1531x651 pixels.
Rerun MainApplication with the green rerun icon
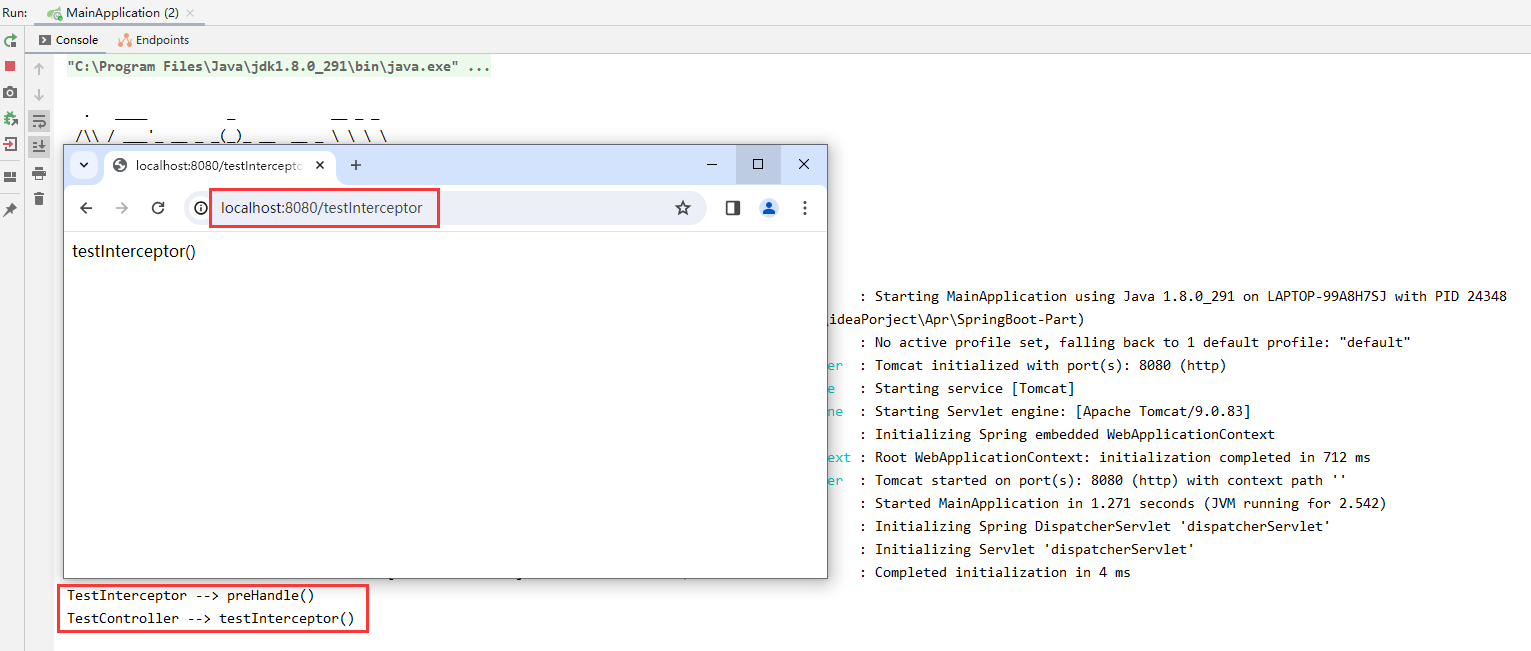click(x=10, y=41)
